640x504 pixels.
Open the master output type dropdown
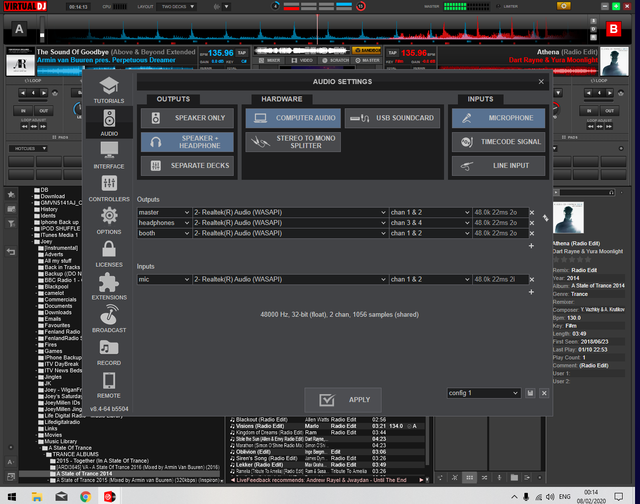pos(164,213)
